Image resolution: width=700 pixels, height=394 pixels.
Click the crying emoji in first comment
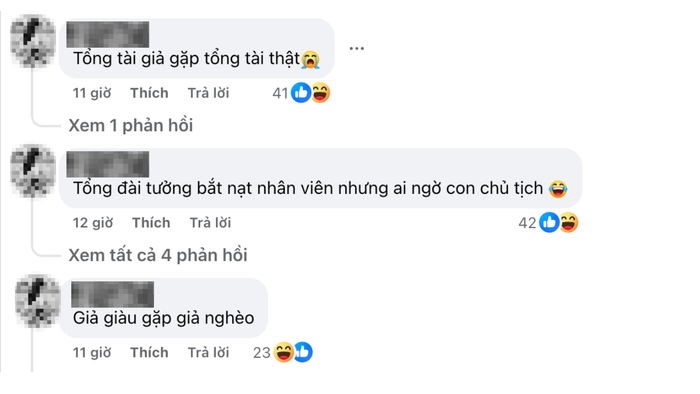click(310, 59)
